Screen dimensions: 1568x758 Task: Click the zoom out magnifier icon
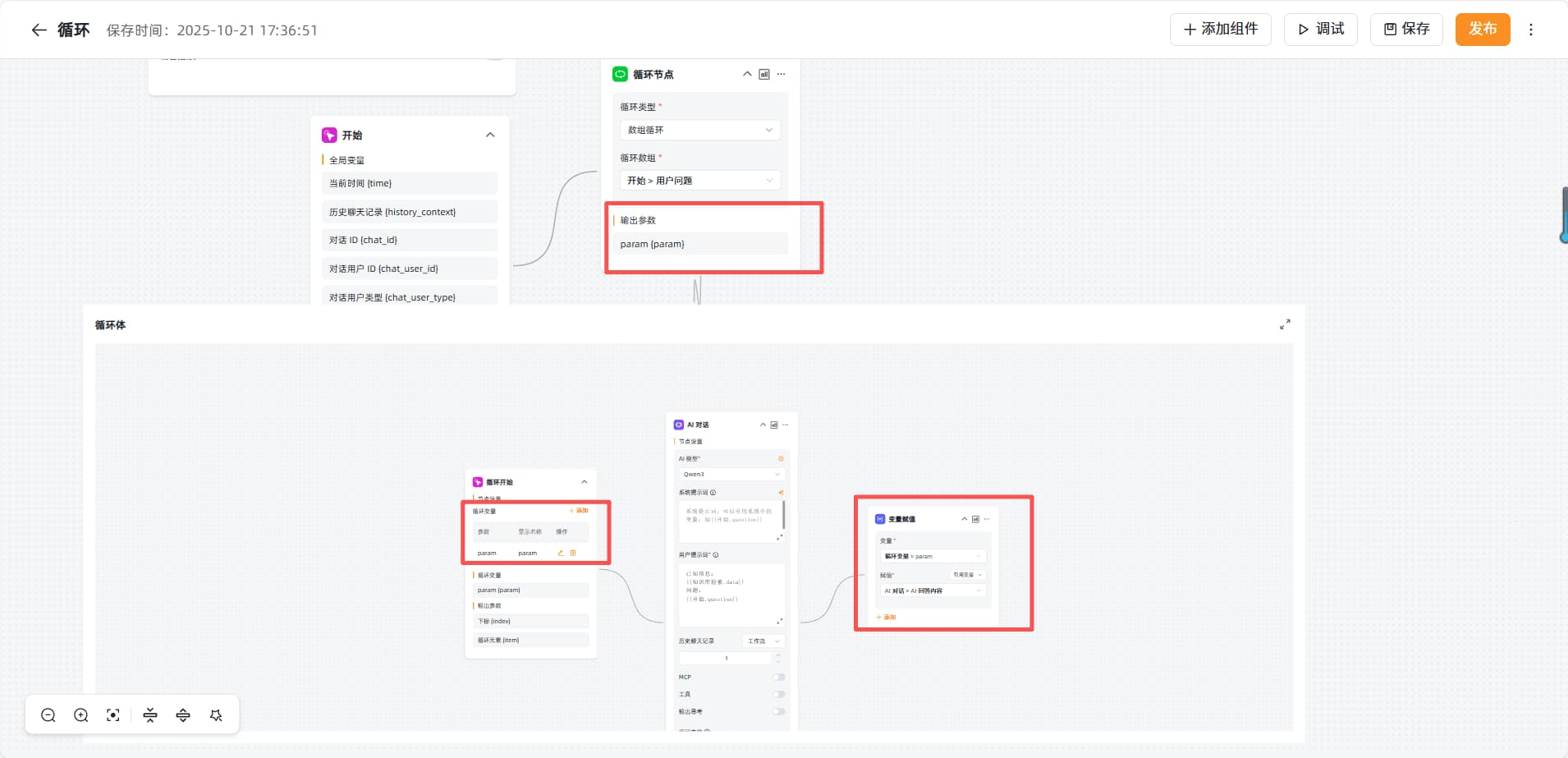(x=48, y=715)
